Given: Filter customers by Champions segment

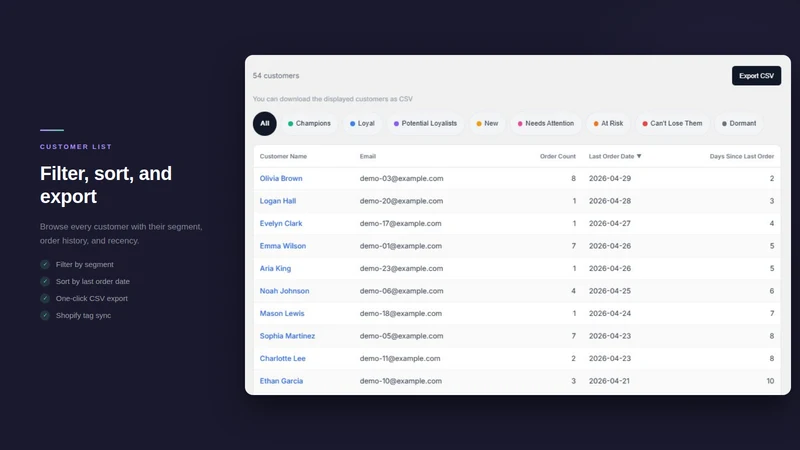Looking at the screenshot, I should tap(309, 123).
